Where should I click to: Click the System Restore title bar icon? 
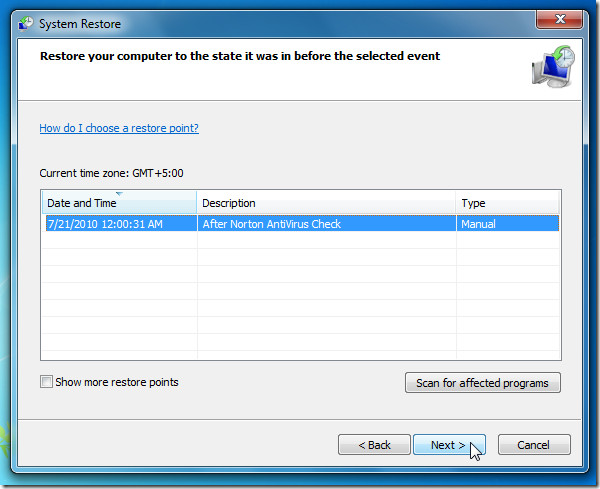[x=26, y=23]
